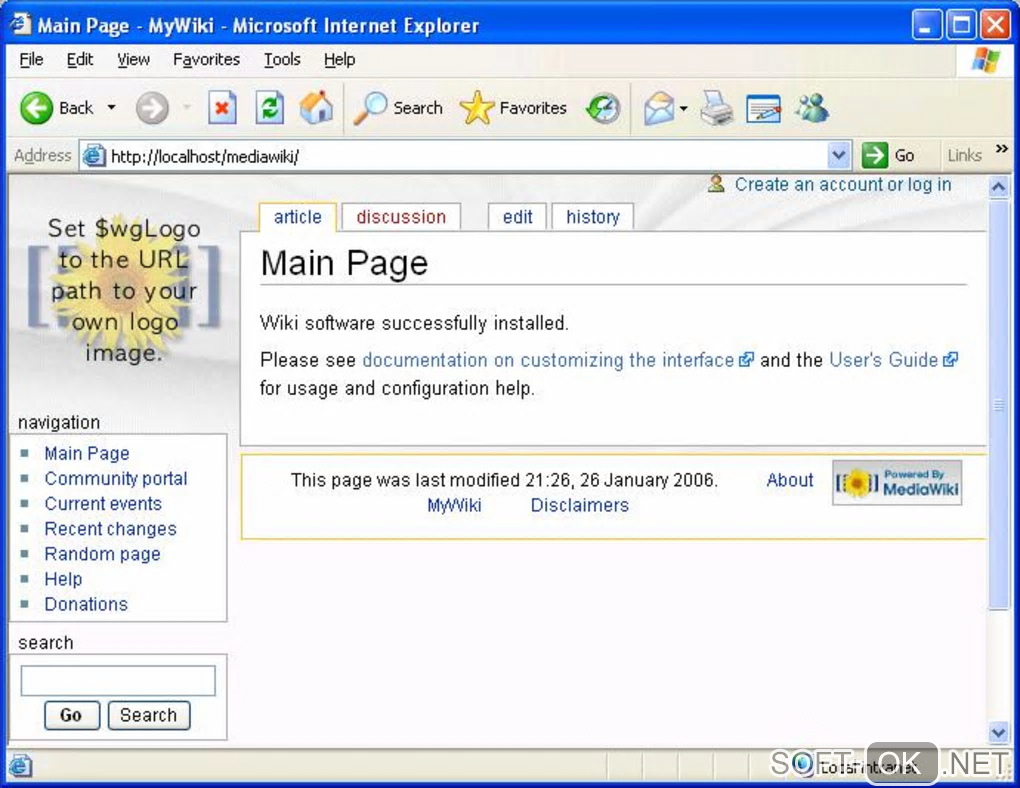The height and width of the screenshot is (788, 1020).
Task: Open the history tab
Action: [x=593, y=217]
